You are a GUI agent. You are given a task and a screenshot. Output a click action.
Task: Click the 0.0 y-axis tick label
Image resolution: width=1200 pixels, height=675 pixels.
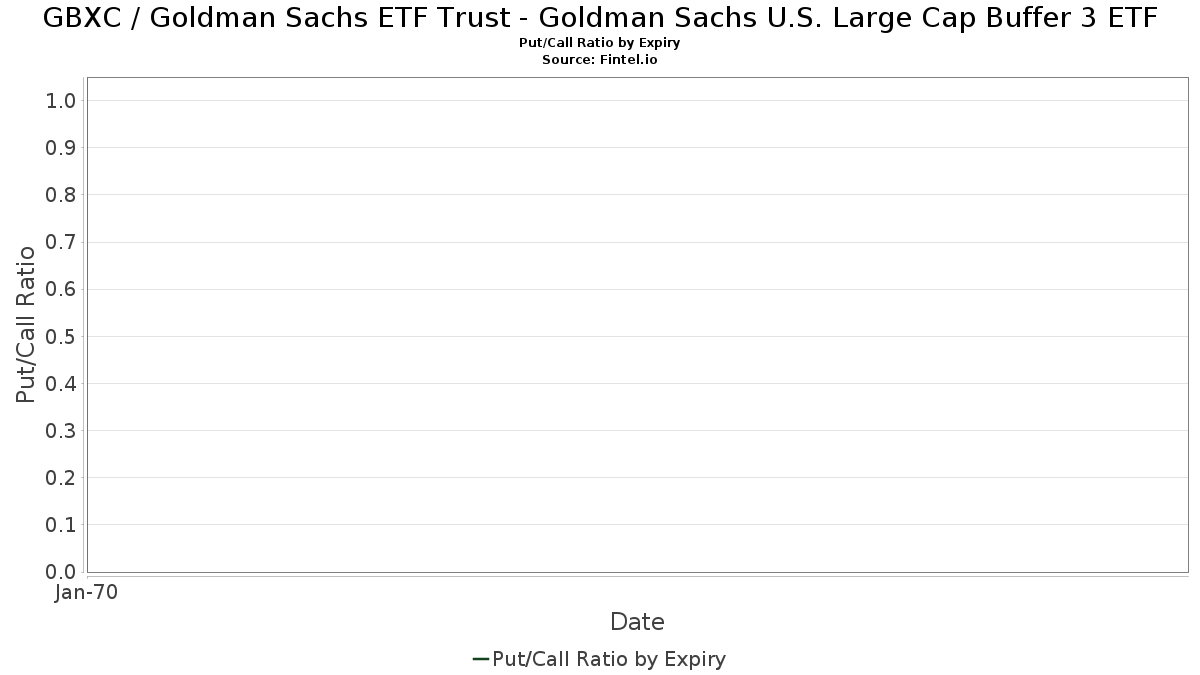point(61,572)
